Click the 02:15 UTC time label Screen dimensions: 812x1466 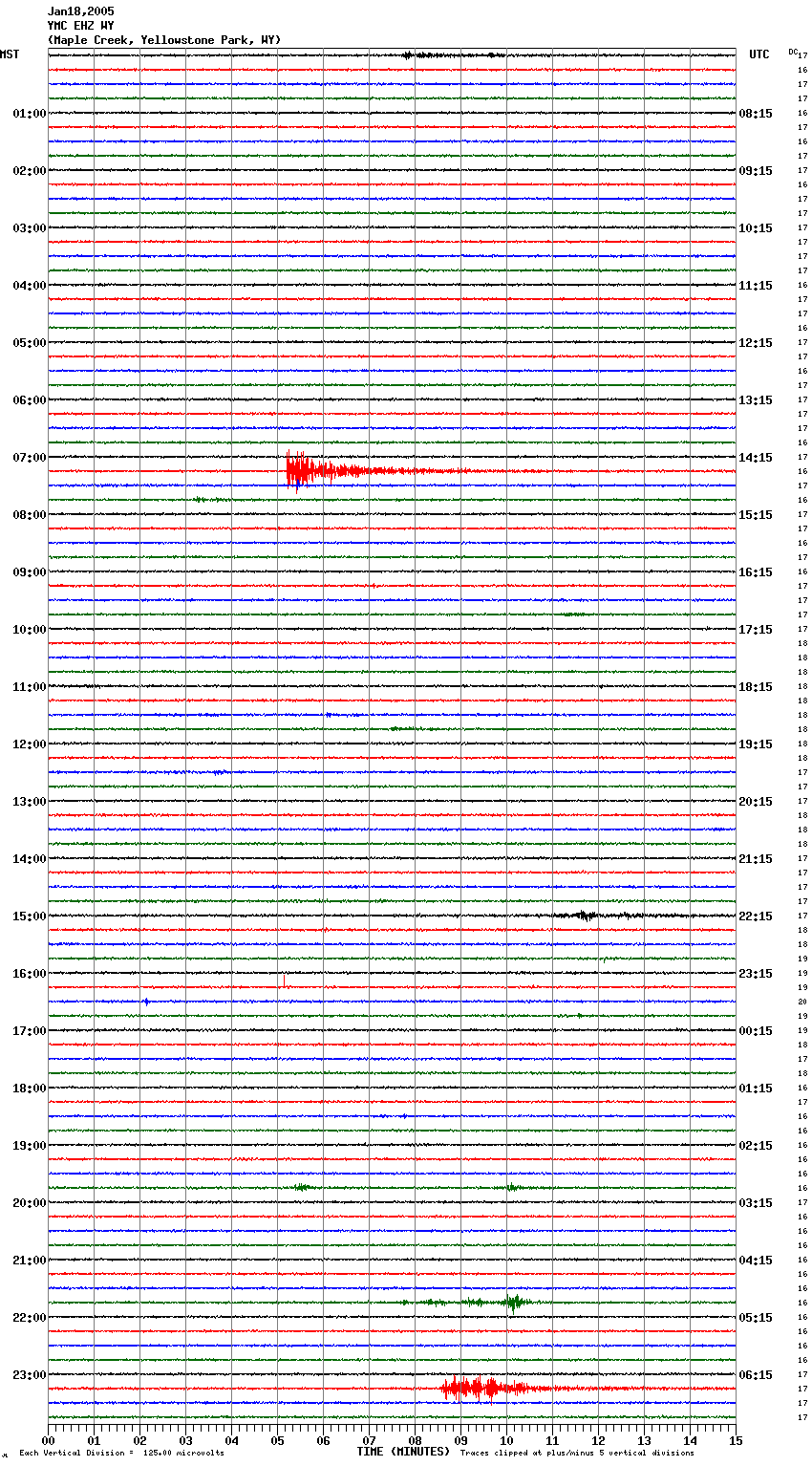pos(756,1146)
